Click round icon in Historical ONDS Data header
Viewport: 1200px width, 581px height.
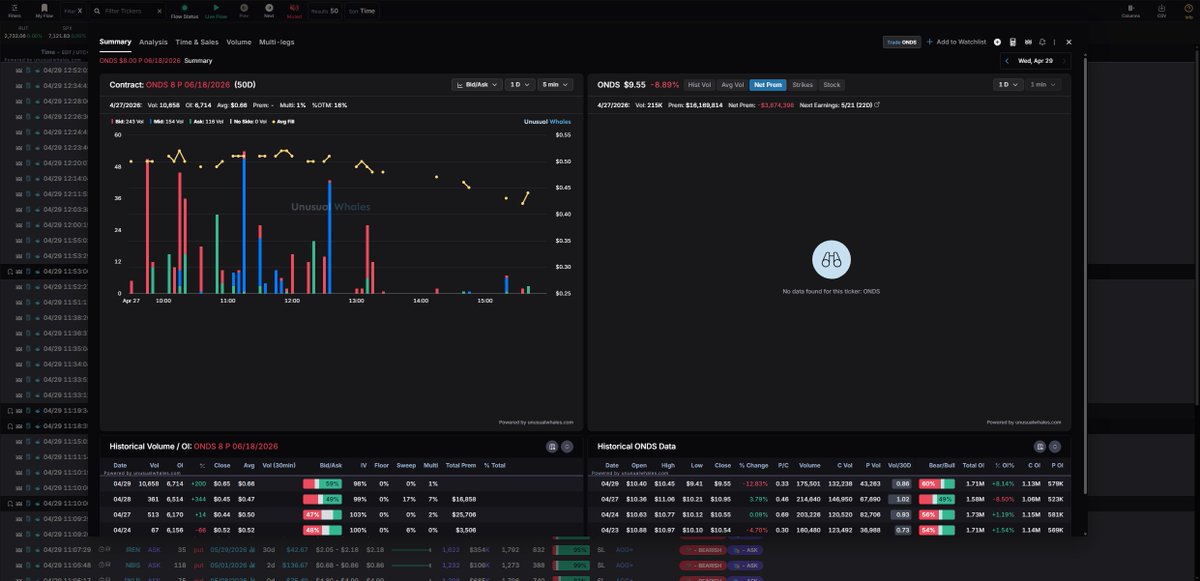pos(1055,446)
